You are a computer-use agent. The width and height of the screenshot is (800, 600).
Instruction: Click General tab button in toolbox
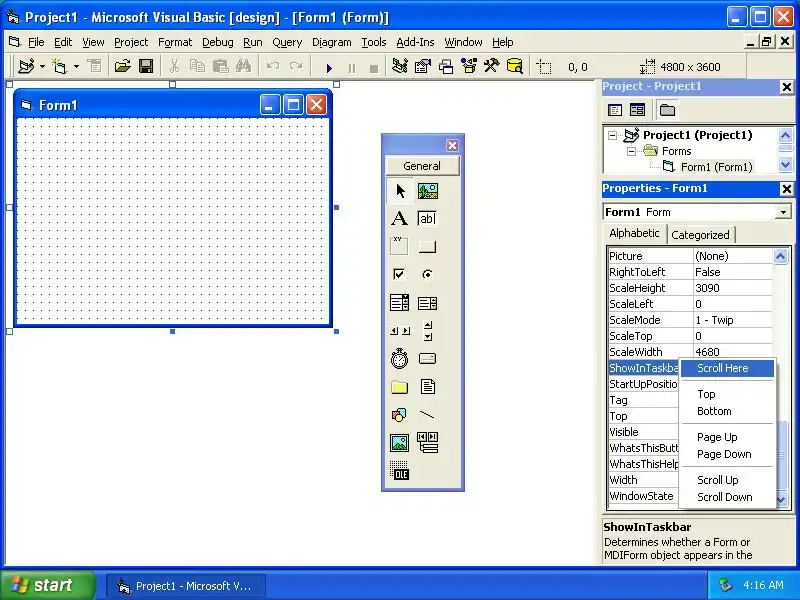pyautogui.click(x=422, y=166)
